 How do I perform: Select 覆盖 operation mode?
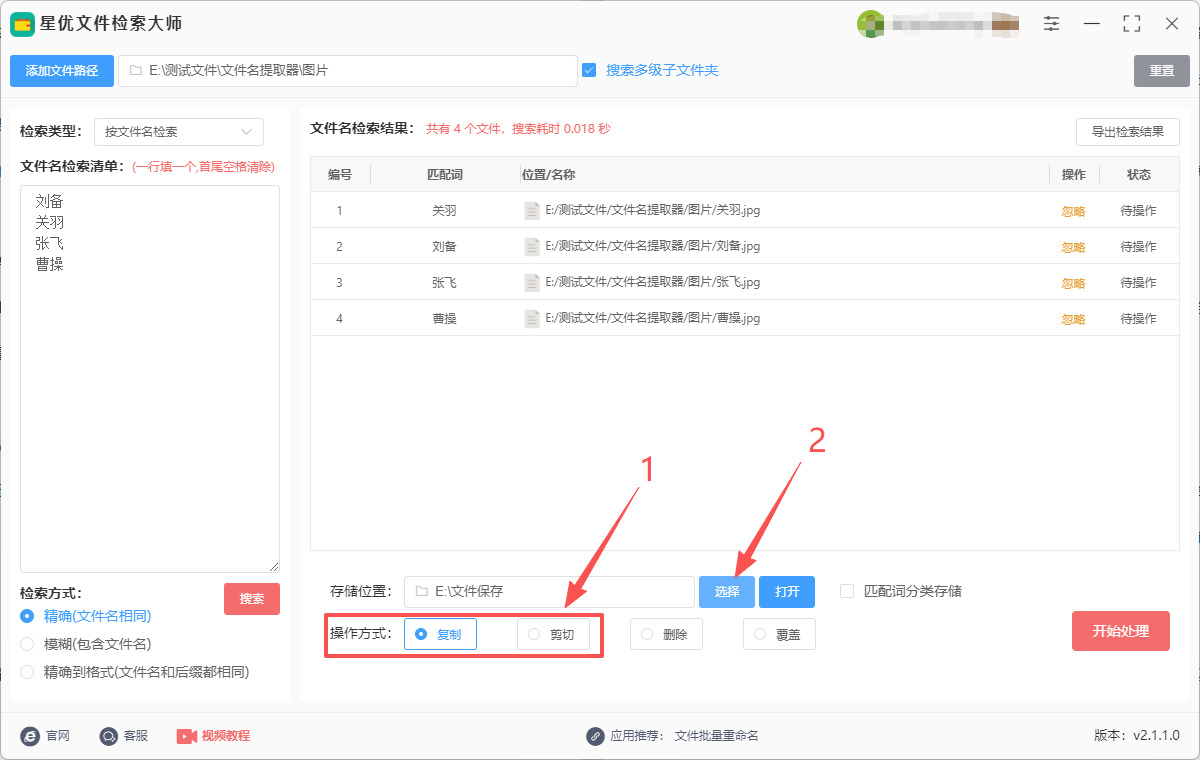[x=779, y=634]
